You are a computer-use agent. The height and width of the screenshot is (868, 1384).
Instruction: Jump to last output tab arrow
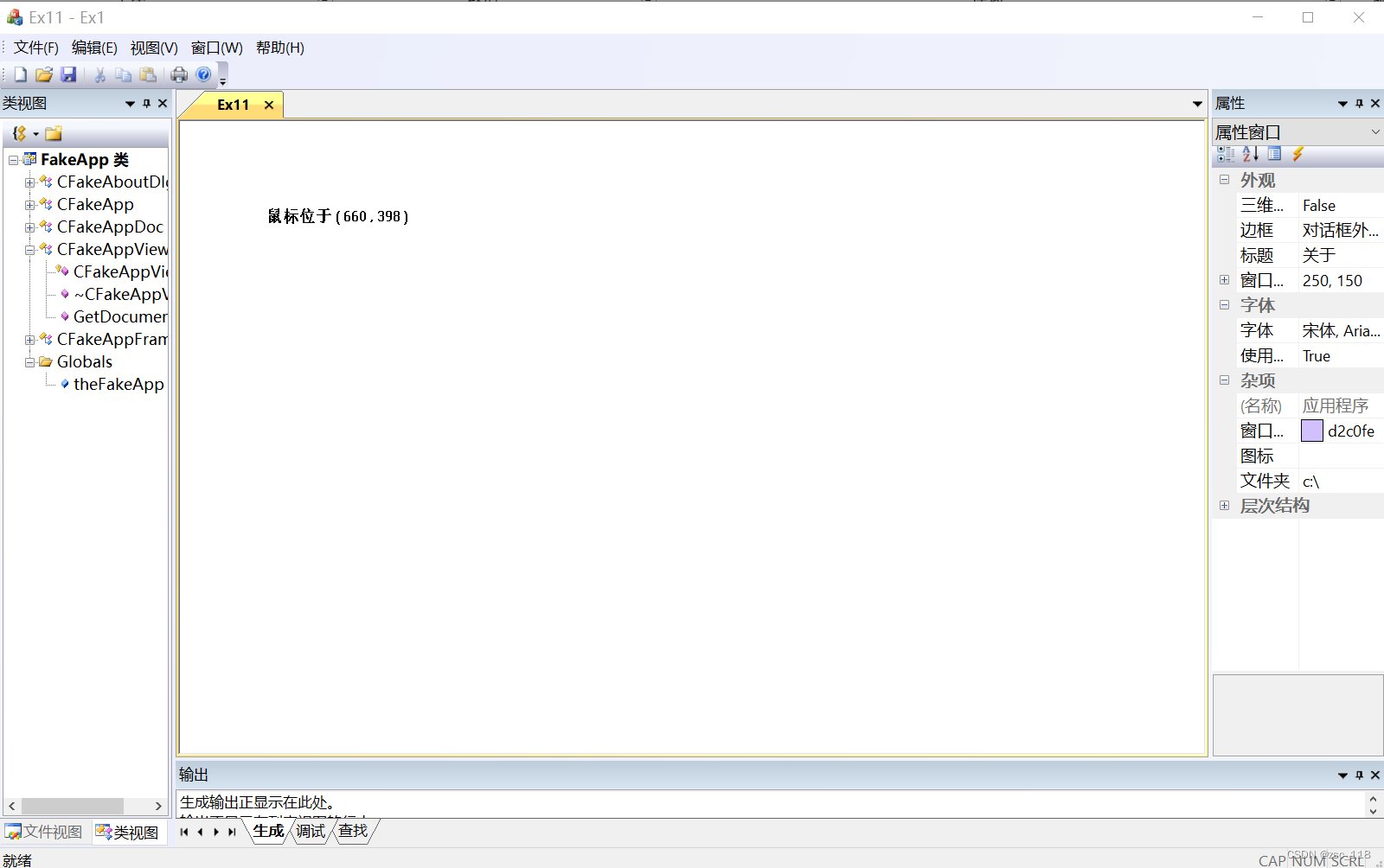(x=232, y=832)
